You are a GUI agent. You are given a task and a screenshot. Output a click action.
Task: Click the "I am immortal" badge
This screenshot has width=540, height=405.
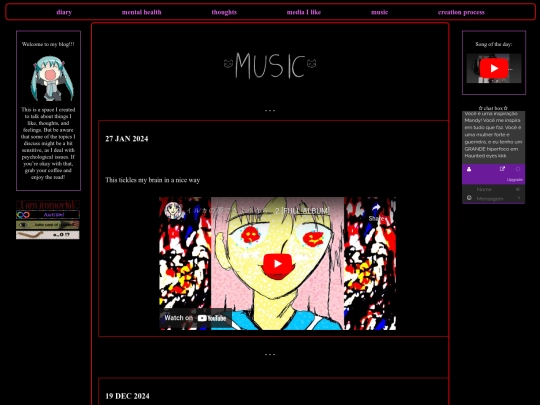tap(48, 205)
